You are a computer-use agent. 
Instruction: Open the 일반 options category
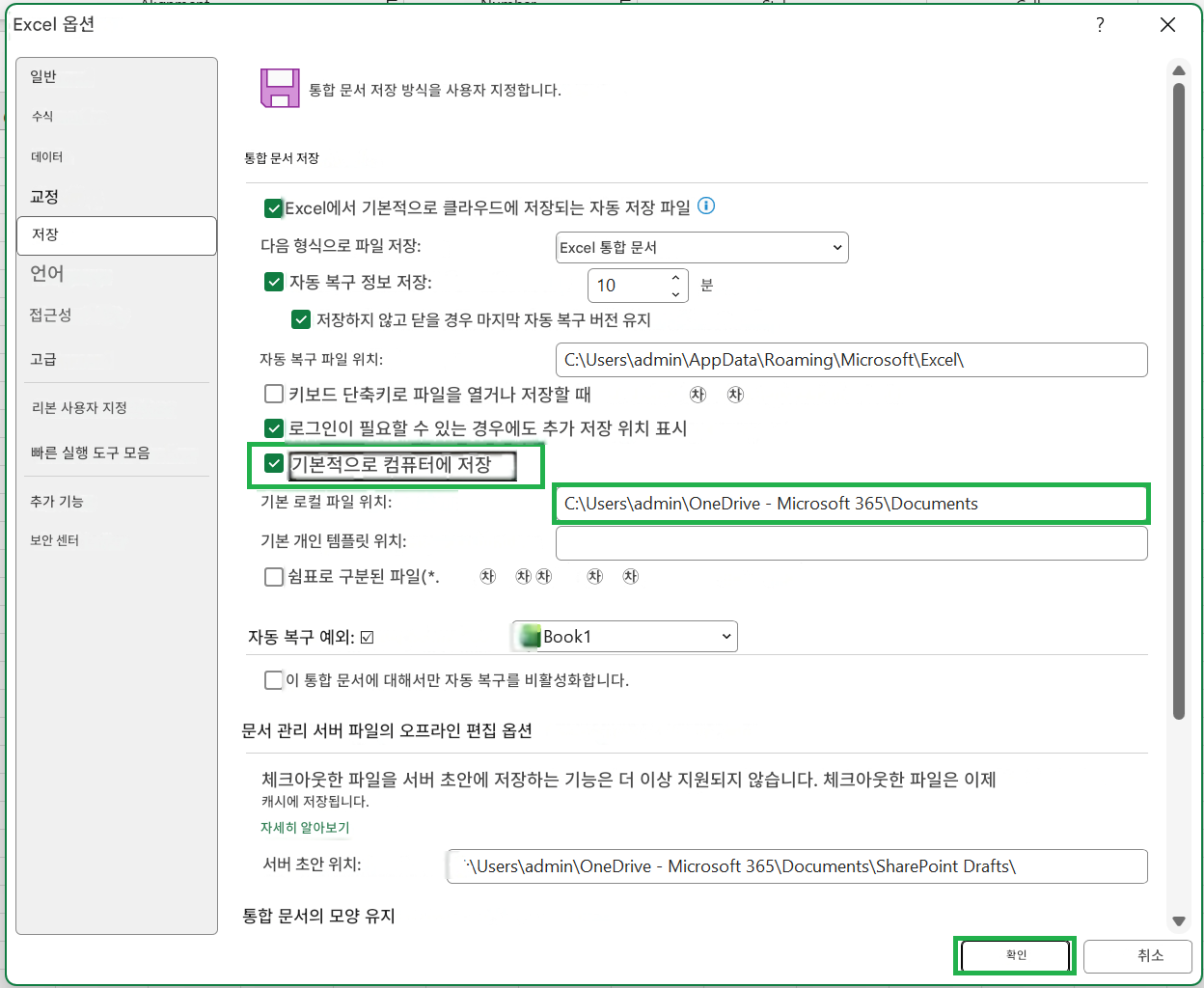tap(117, 76)
